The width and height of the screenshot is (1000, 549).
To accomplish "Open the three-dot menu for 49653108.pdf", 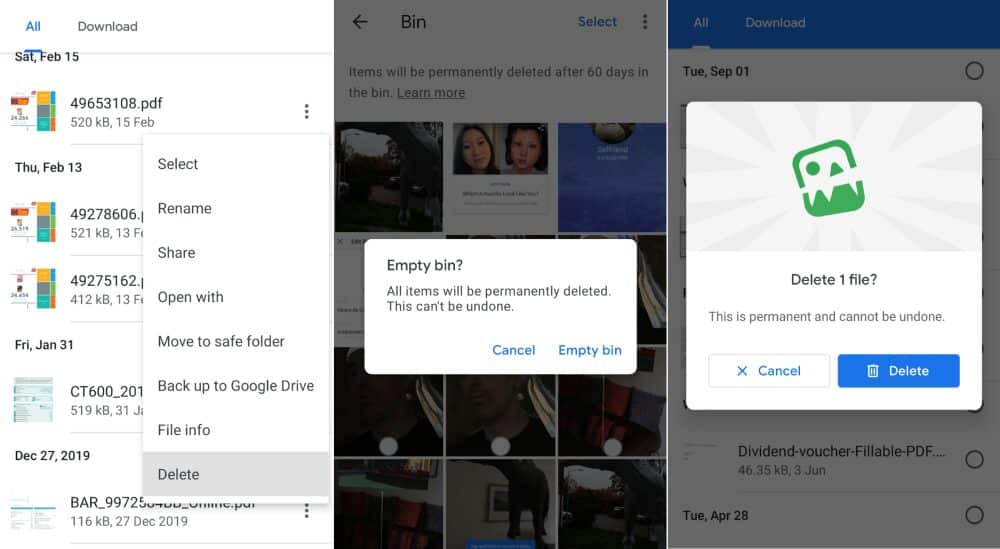I will coord(306,112).
